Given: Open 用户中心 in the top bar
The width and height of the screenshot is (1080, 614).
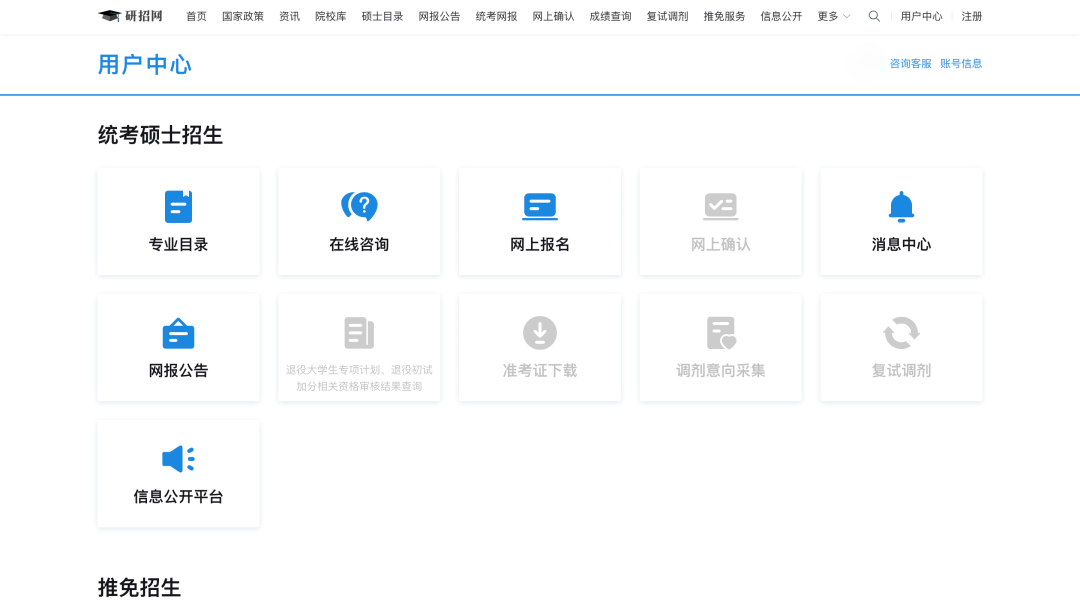Looking at the screenshot, I should click(x=921, y=16).
